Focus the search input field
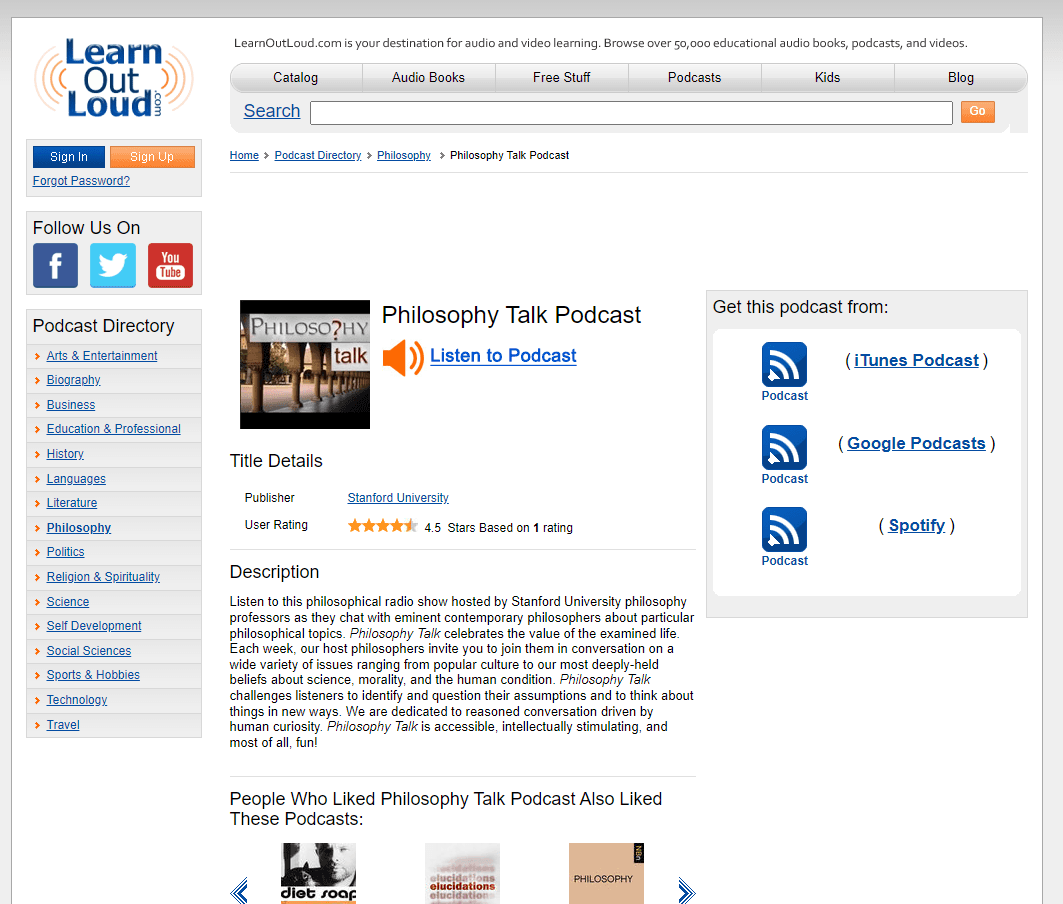The image size is (1063, 904). pyautogui.click(x=631, y=113)
